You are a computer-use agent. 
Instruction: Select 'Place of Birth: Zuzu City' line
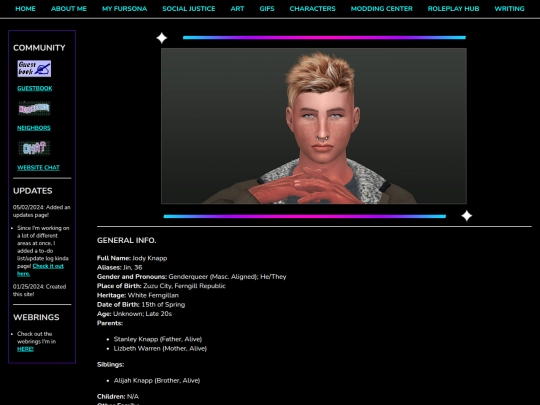tap(161, 286)
